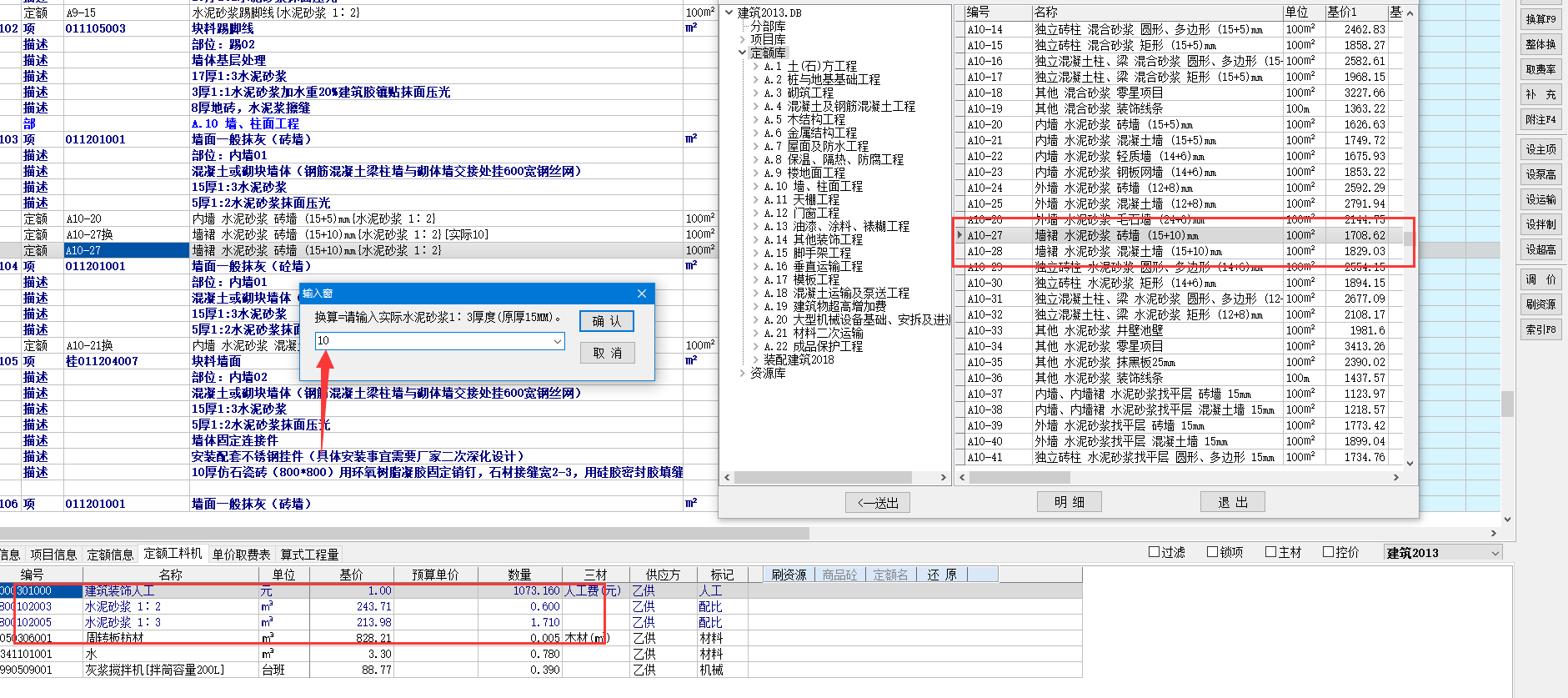Click the 补充 side button
The image size is (1568, 698).
pyautogui.click(x=1540, y=94)
